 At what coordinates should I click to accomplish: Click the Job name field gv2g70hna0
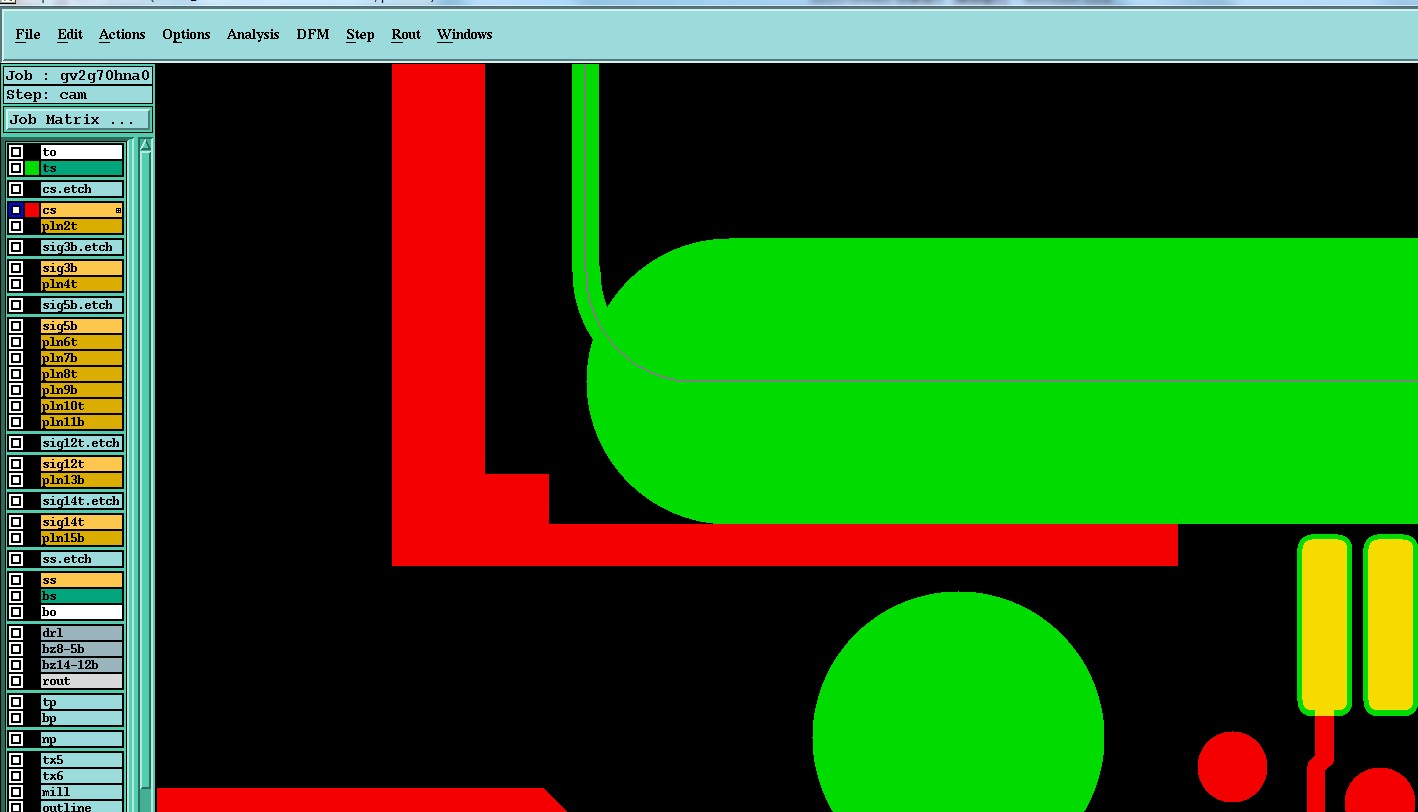point(78,75)
